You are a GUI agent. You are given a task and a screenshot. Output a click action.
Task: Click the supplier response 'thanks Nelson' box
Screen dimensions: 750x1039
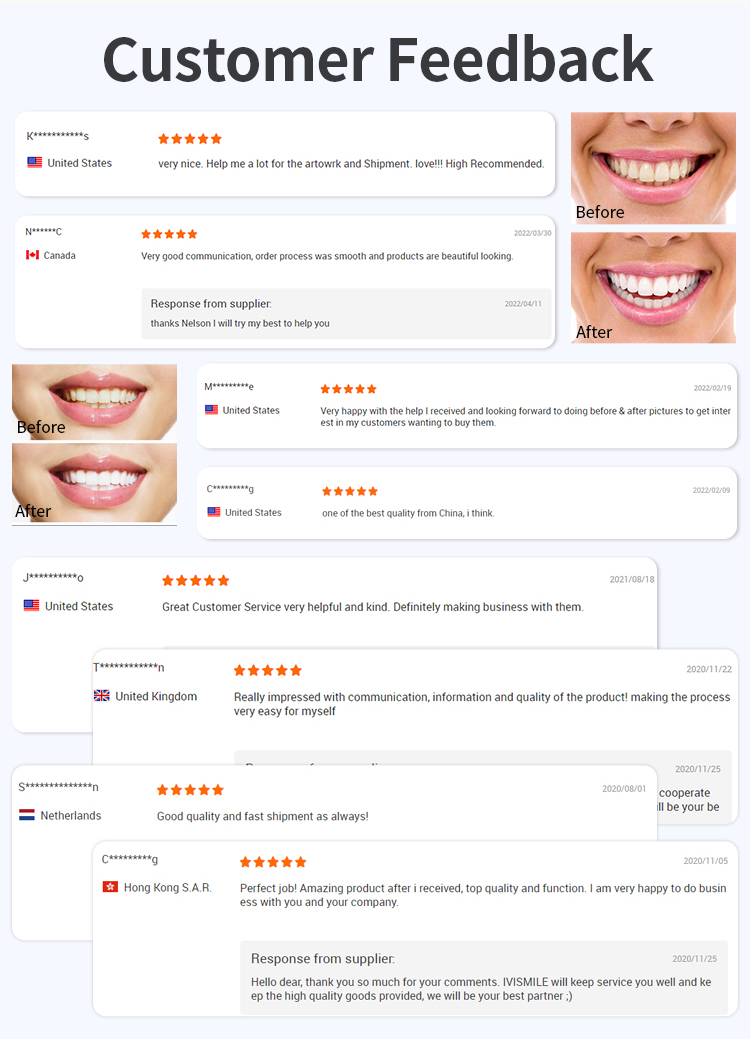[x=346, y=313]
